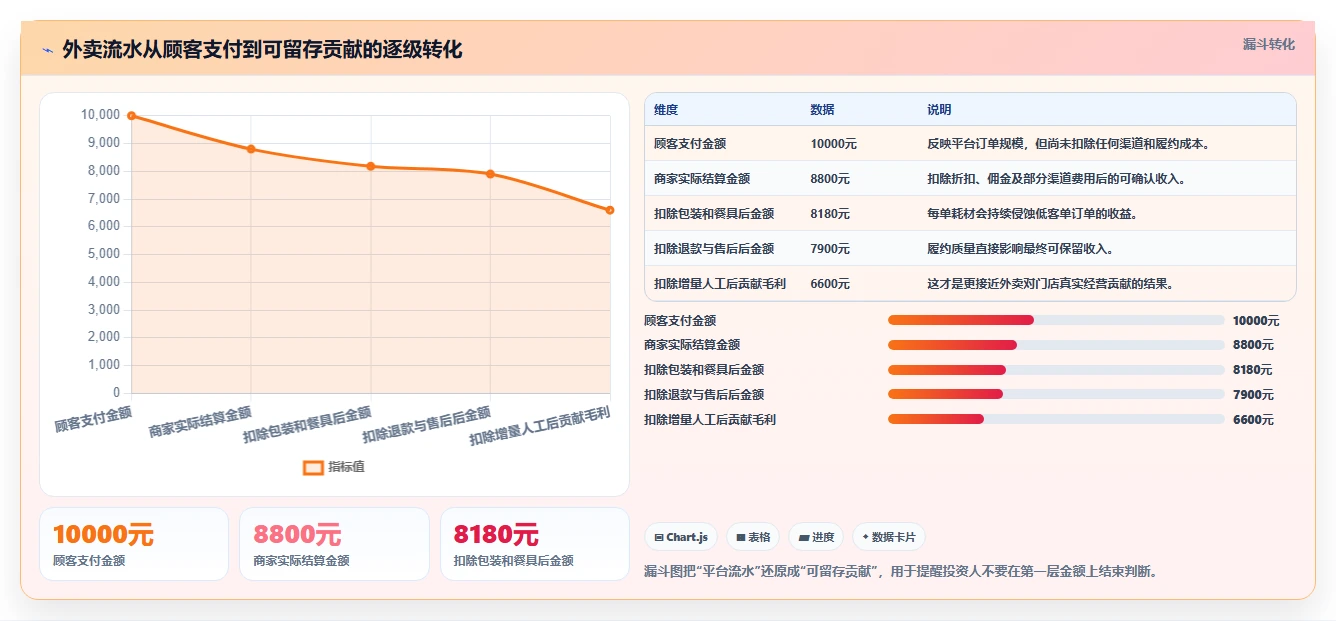Click the header title 外卖流水从顾客支付到可留存贡献的逐级转化
Screen dimensions: 1336x621
262,50
